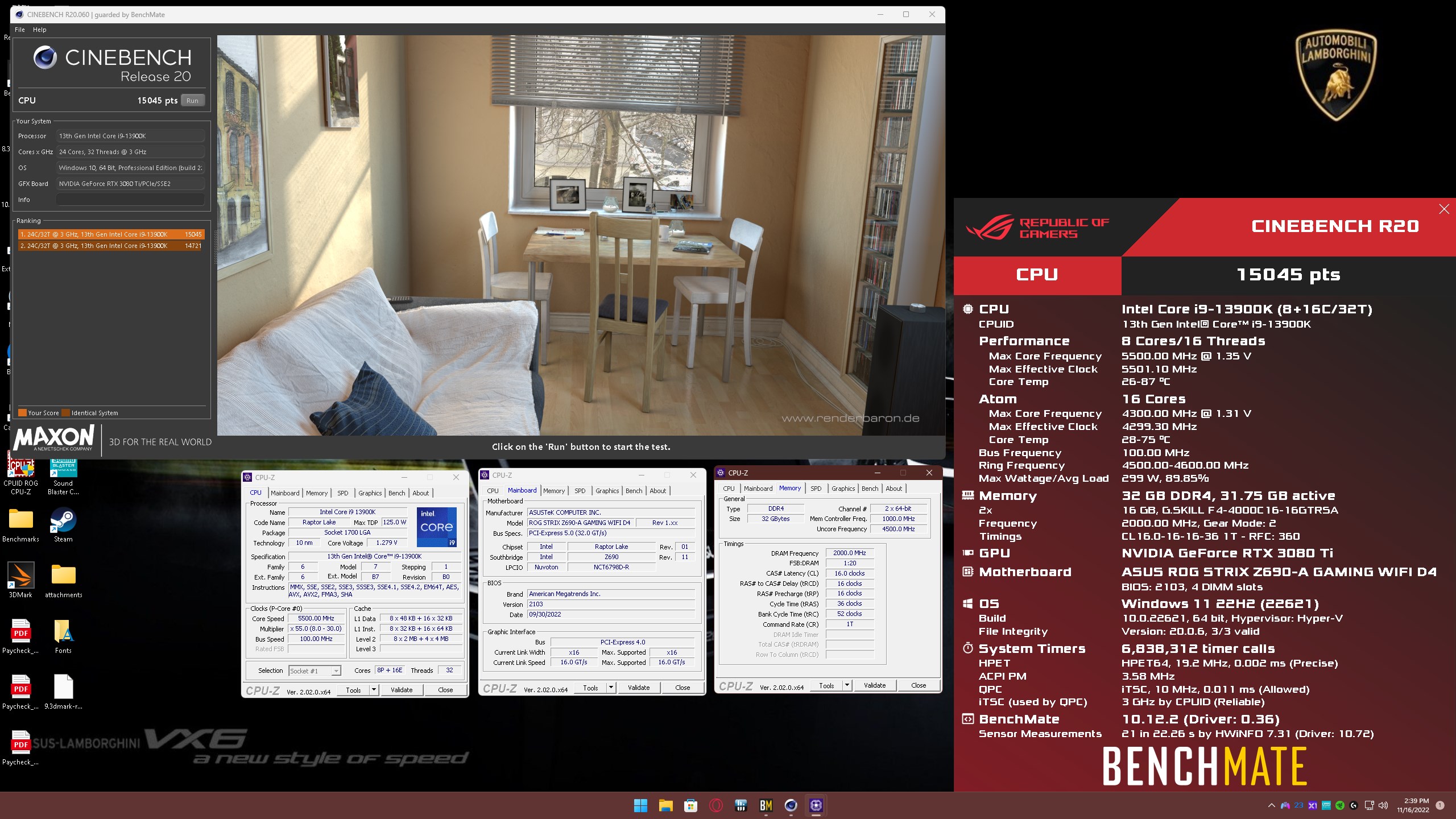Click Validate in the CPU-Z Memory window
The image size is (1456, 819).
pyautogui.click(x=875, y=685)
